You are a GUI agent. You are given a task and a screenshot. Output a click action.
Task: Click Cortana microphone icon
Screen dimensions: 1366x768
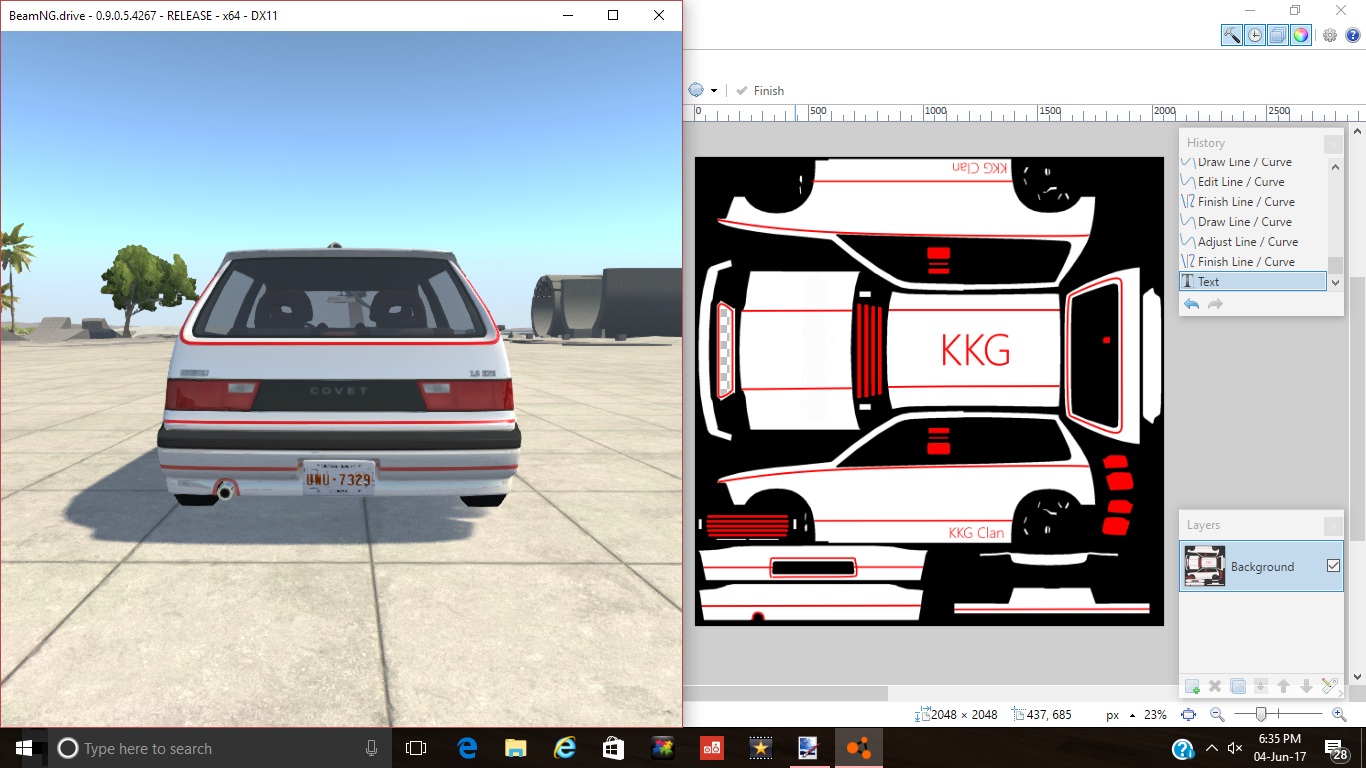372,748
